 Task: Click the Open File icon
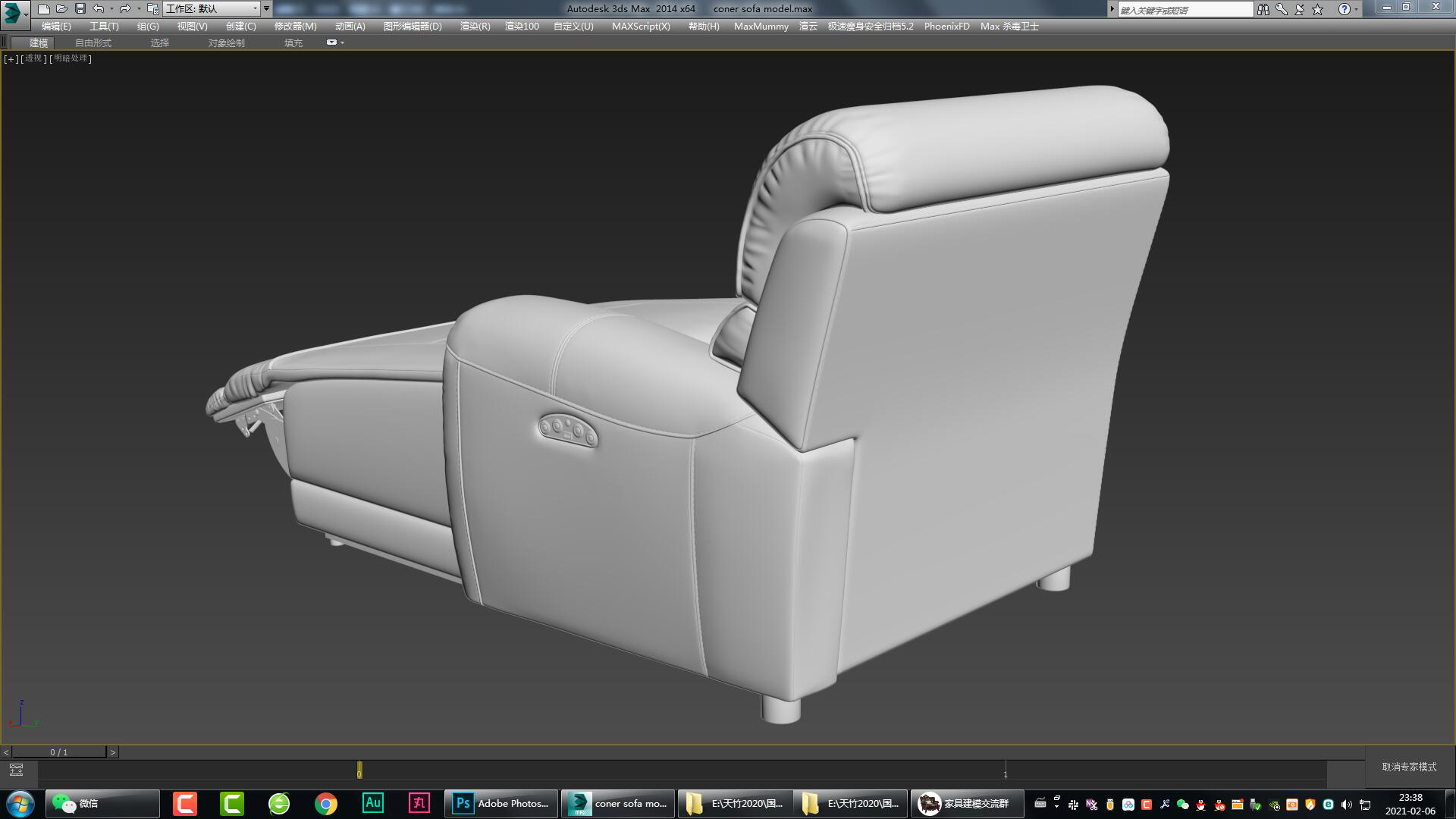[x=61, y=8]
